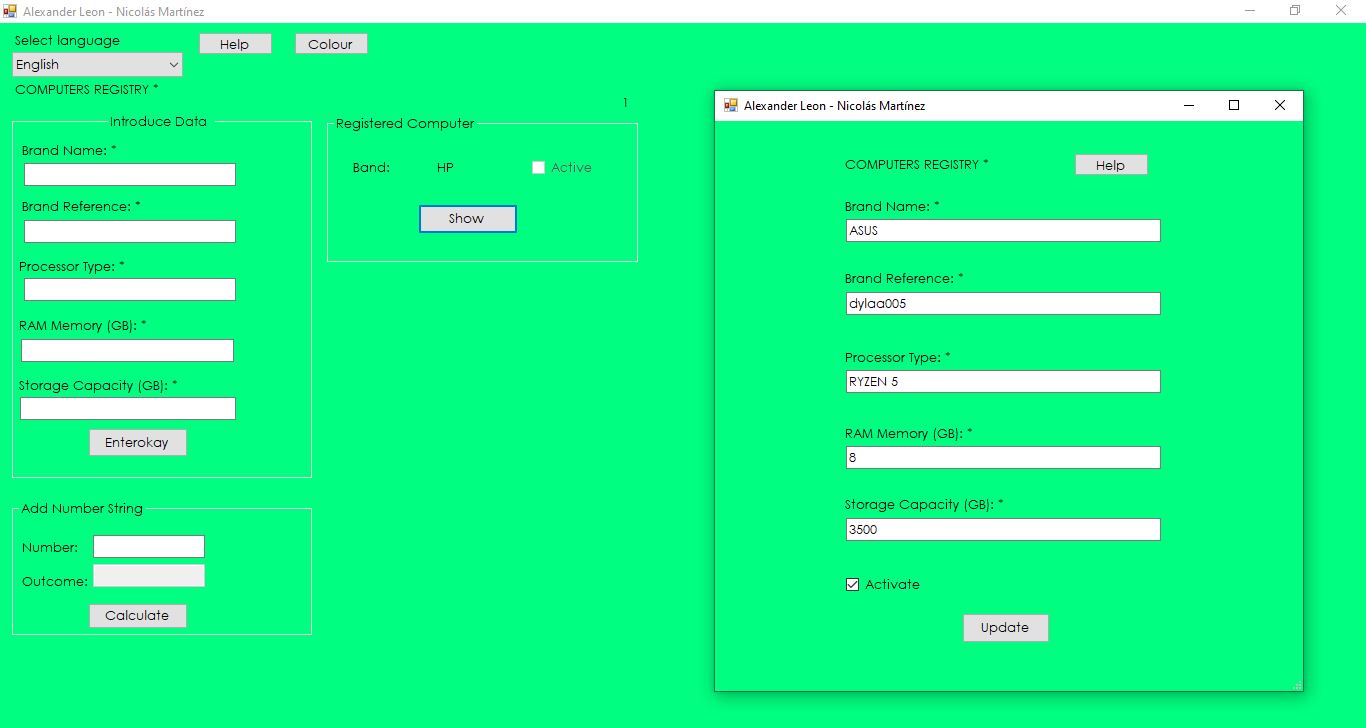The image size is (1366, 728).
Task: Click the Colour button
Action: click(x=331, y=43)
